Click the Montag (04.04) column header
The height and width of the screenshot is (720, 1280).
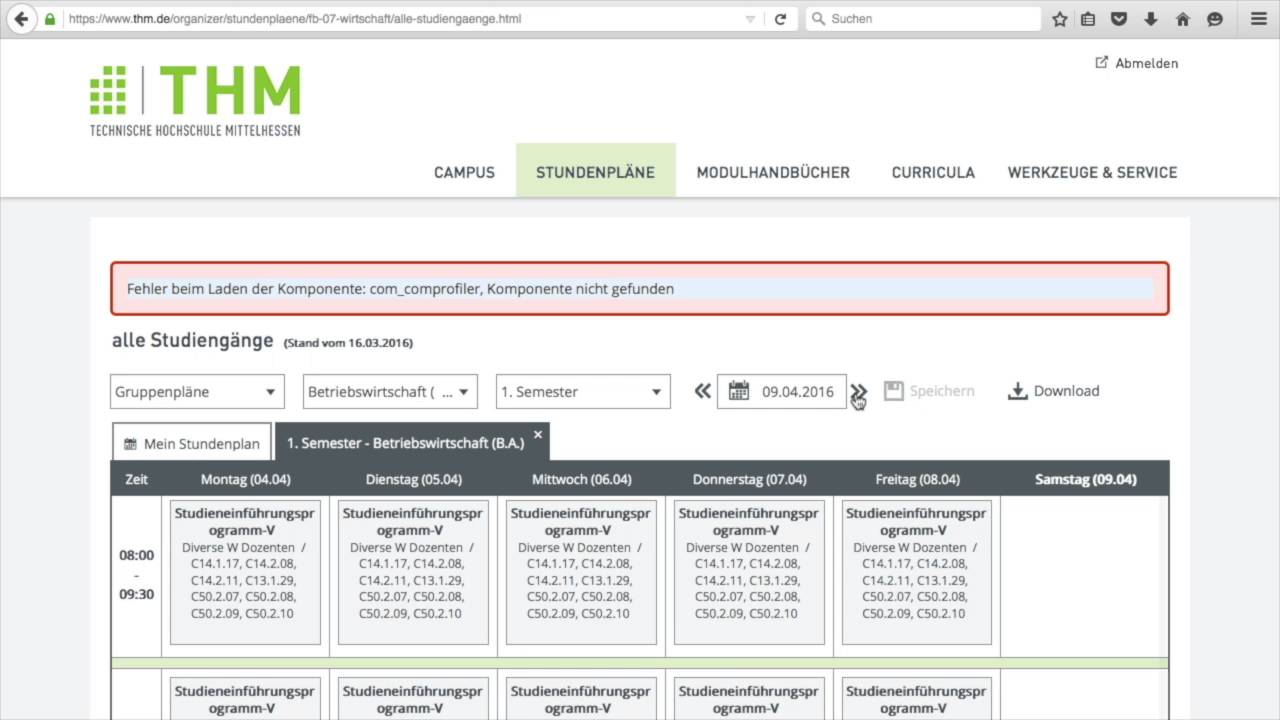click(245, 479)
